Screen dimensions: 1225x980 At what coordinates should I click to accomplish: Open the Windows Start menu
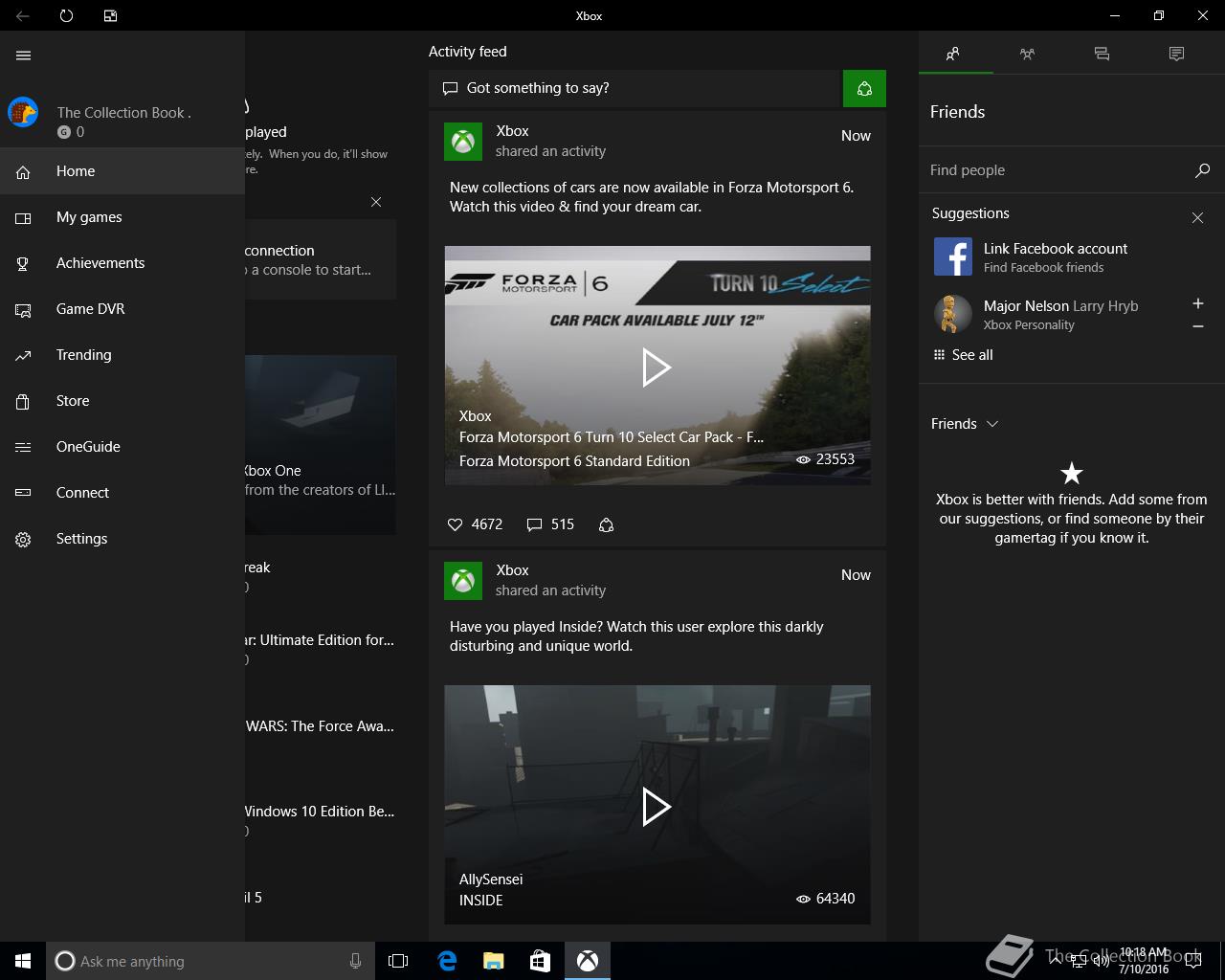click(x=23, y=961)
